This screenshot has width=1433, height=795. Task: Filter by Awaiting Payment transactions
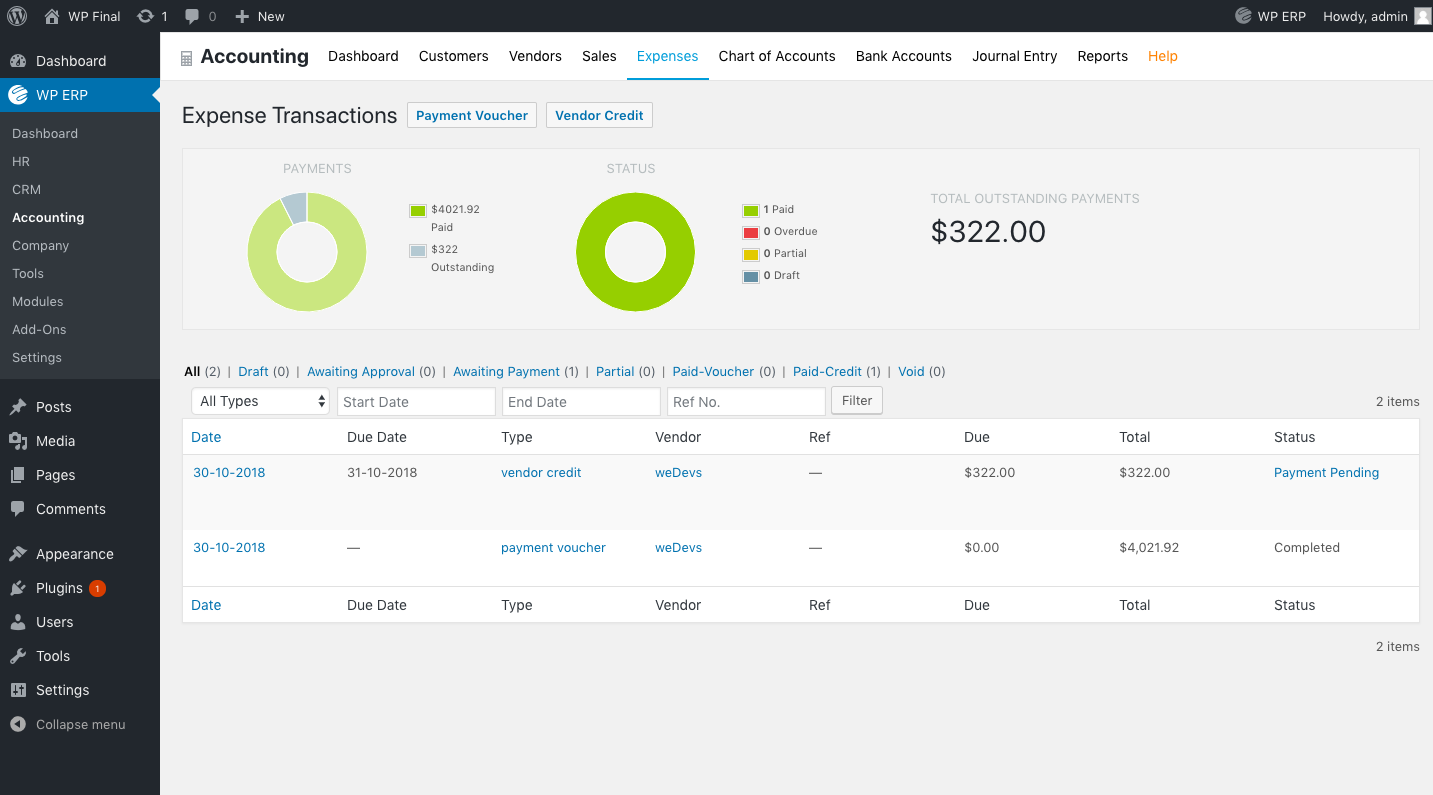click(x=506, y=371)
